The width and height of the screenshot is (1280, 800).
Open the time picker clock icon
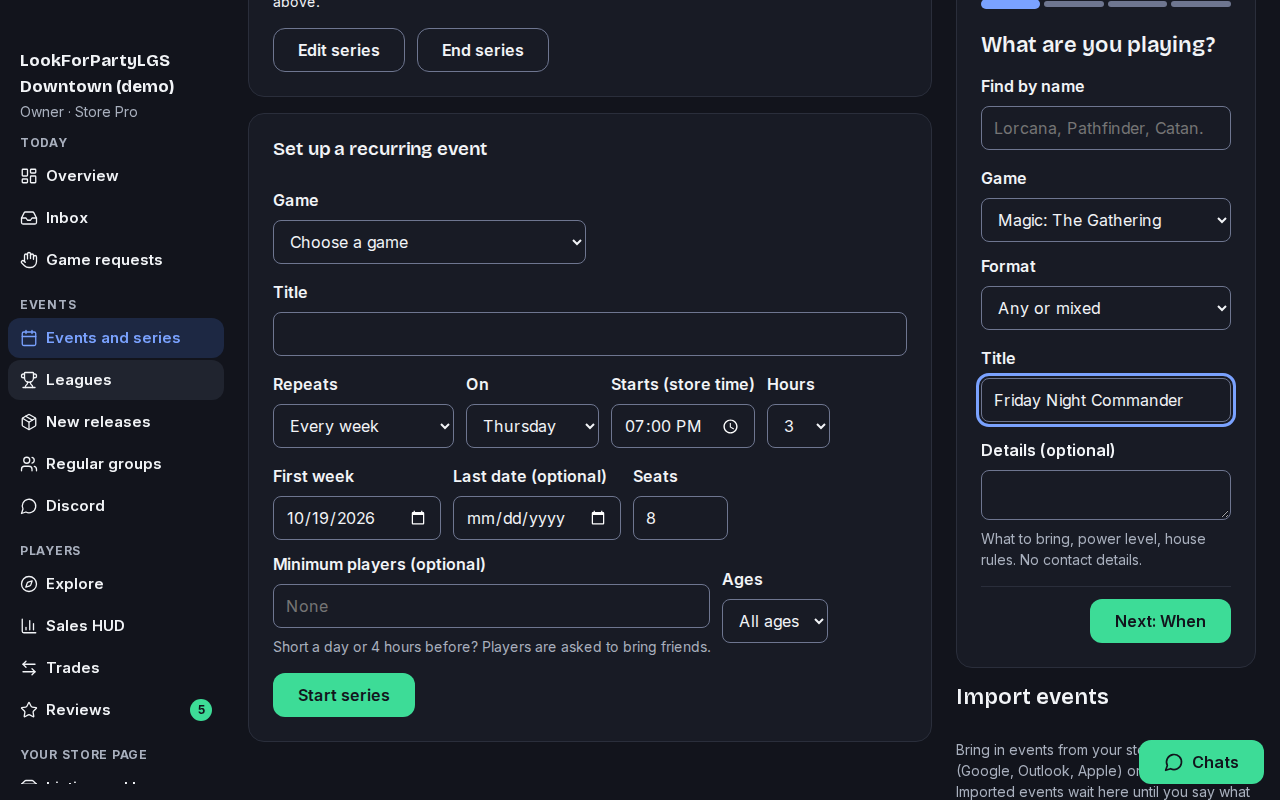[x=730, y=426]
